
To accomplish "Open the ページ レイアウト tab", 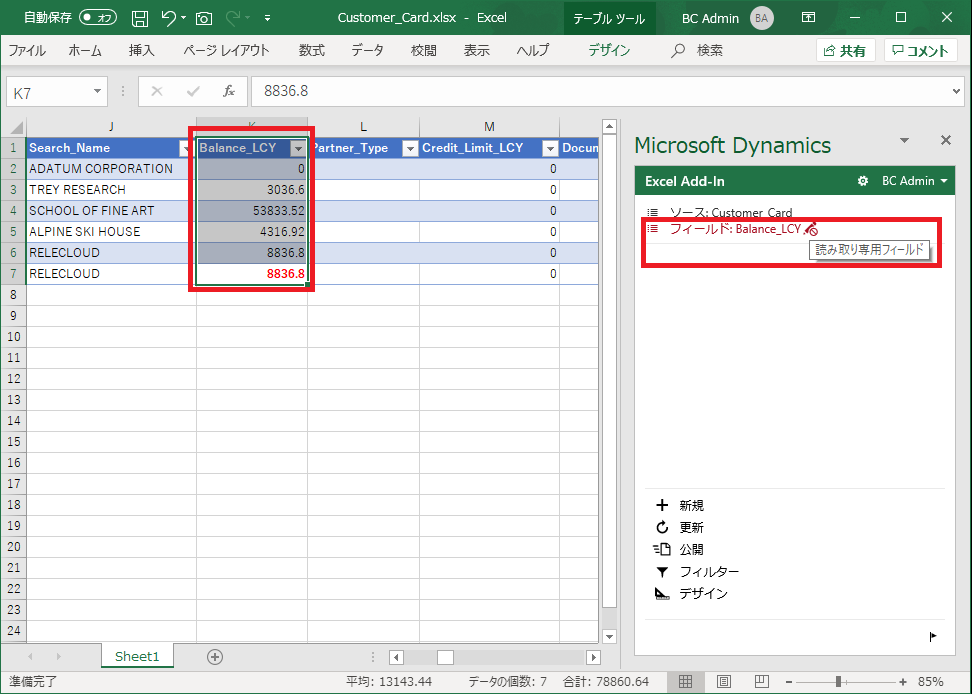I will pyautogui.click(x=226, y=50).
